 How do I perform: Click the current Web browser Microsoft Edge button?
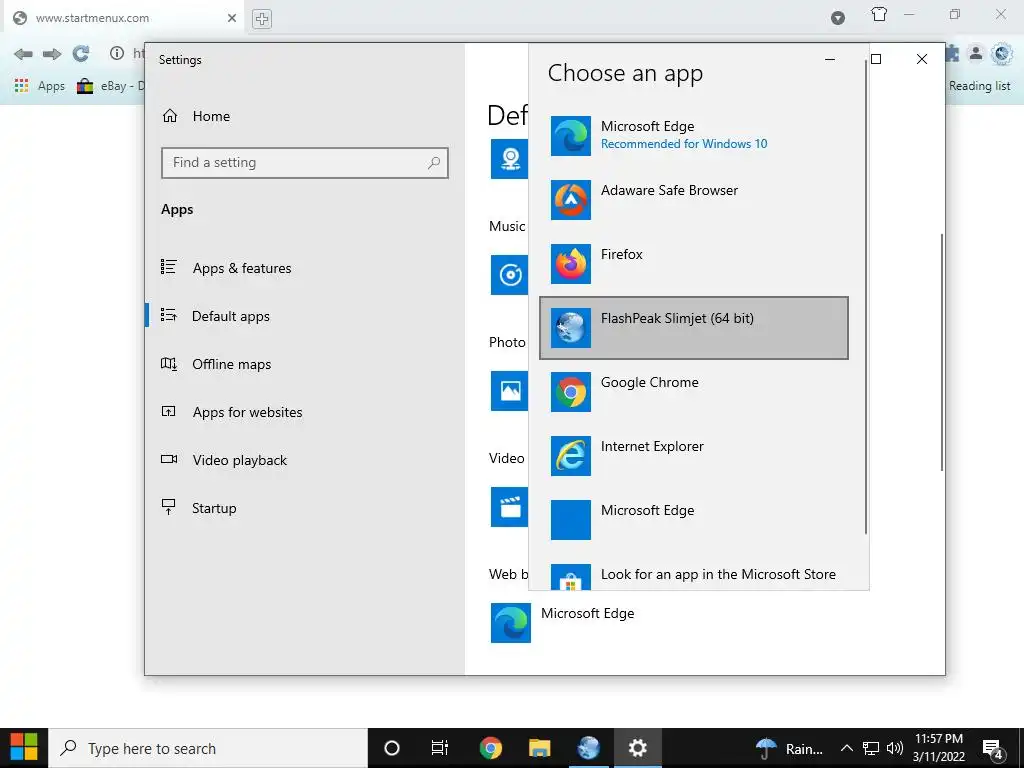[564, 622]
